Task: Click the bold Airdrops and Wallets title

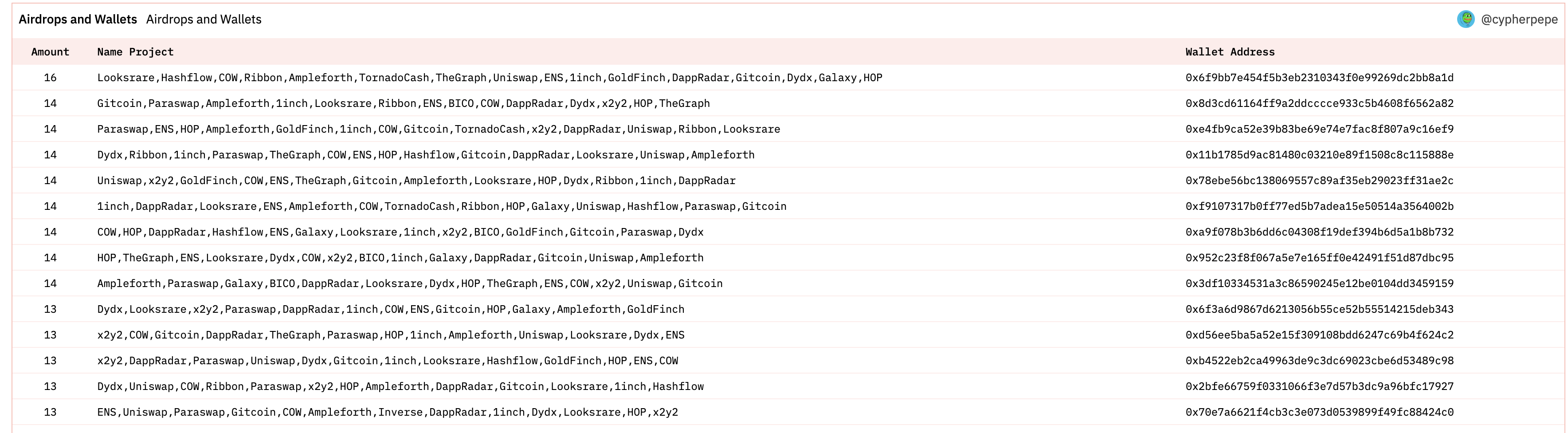Action: 78,20
